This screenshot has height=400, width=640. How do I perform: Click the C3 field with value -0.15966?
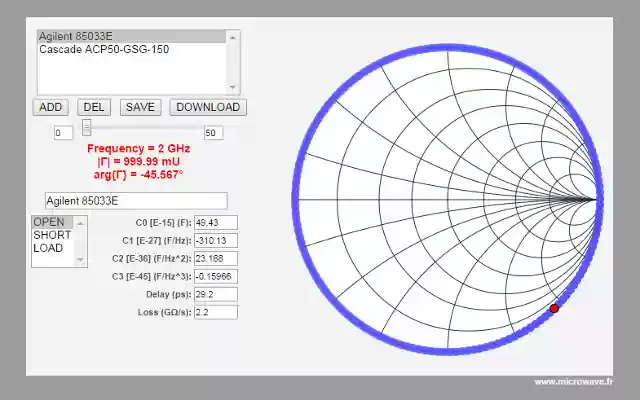coord(216,277)
